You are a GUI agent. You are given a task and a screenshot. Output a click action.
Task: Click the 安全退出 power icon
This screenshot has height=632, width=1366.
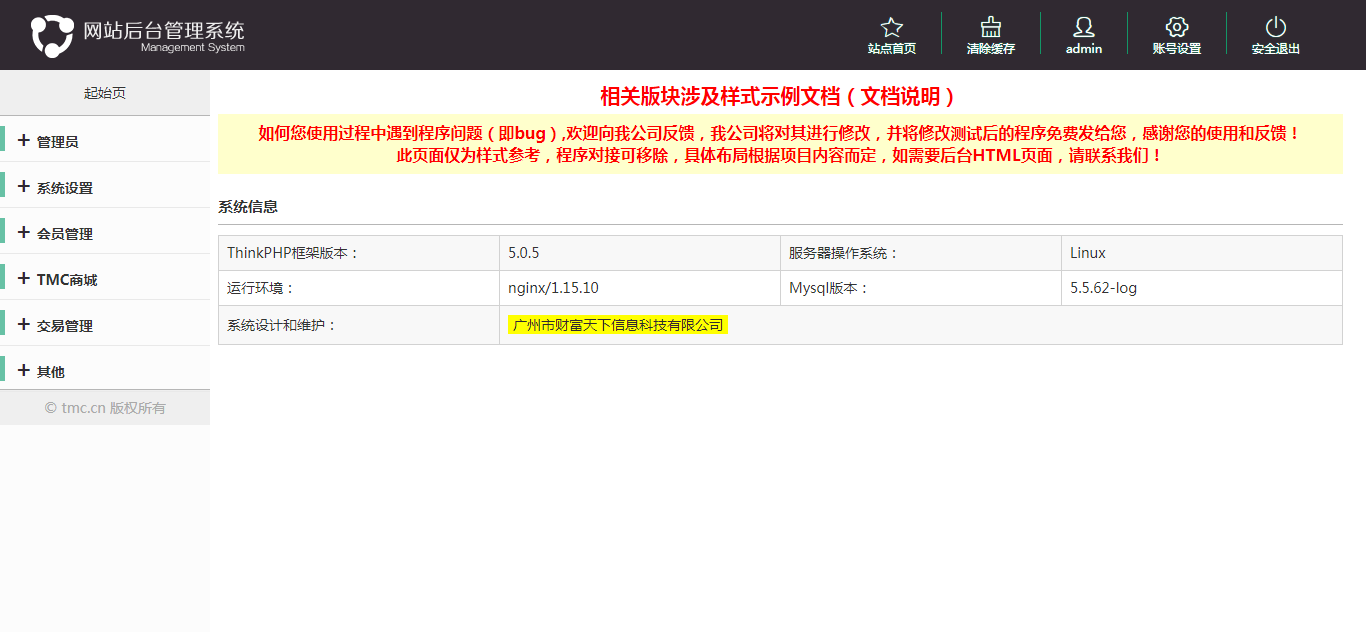(x=1274, y=28)
